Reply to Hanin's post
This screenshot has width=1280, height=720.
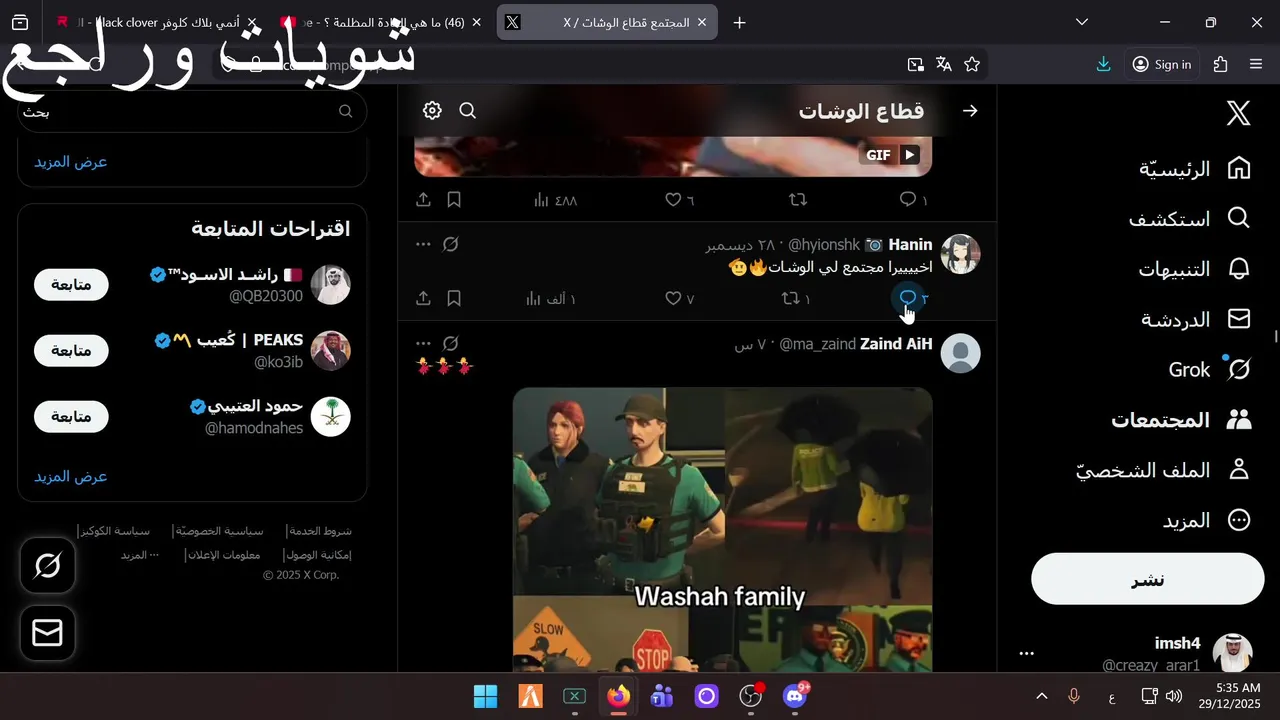click(x=908, y=298)
